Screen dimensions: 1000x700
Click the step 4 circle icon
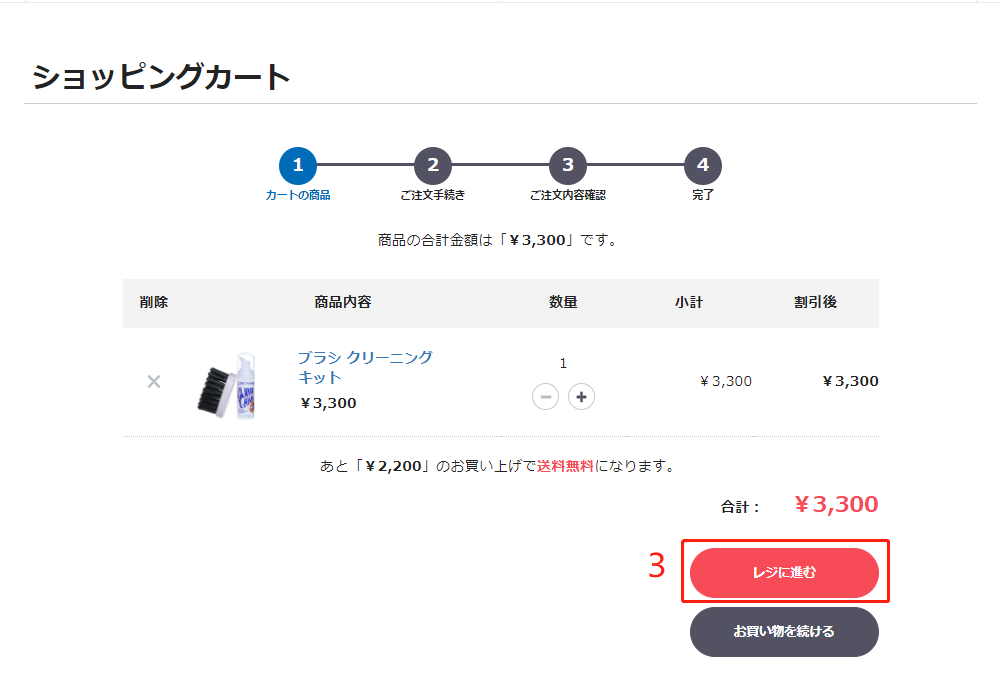703,166
